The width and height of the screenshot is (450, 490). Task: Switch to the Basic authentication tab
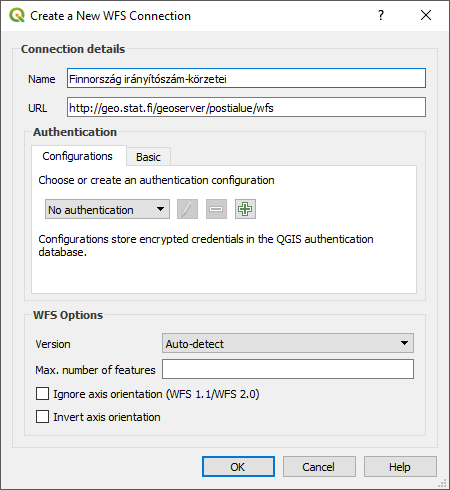pos(148,157)
